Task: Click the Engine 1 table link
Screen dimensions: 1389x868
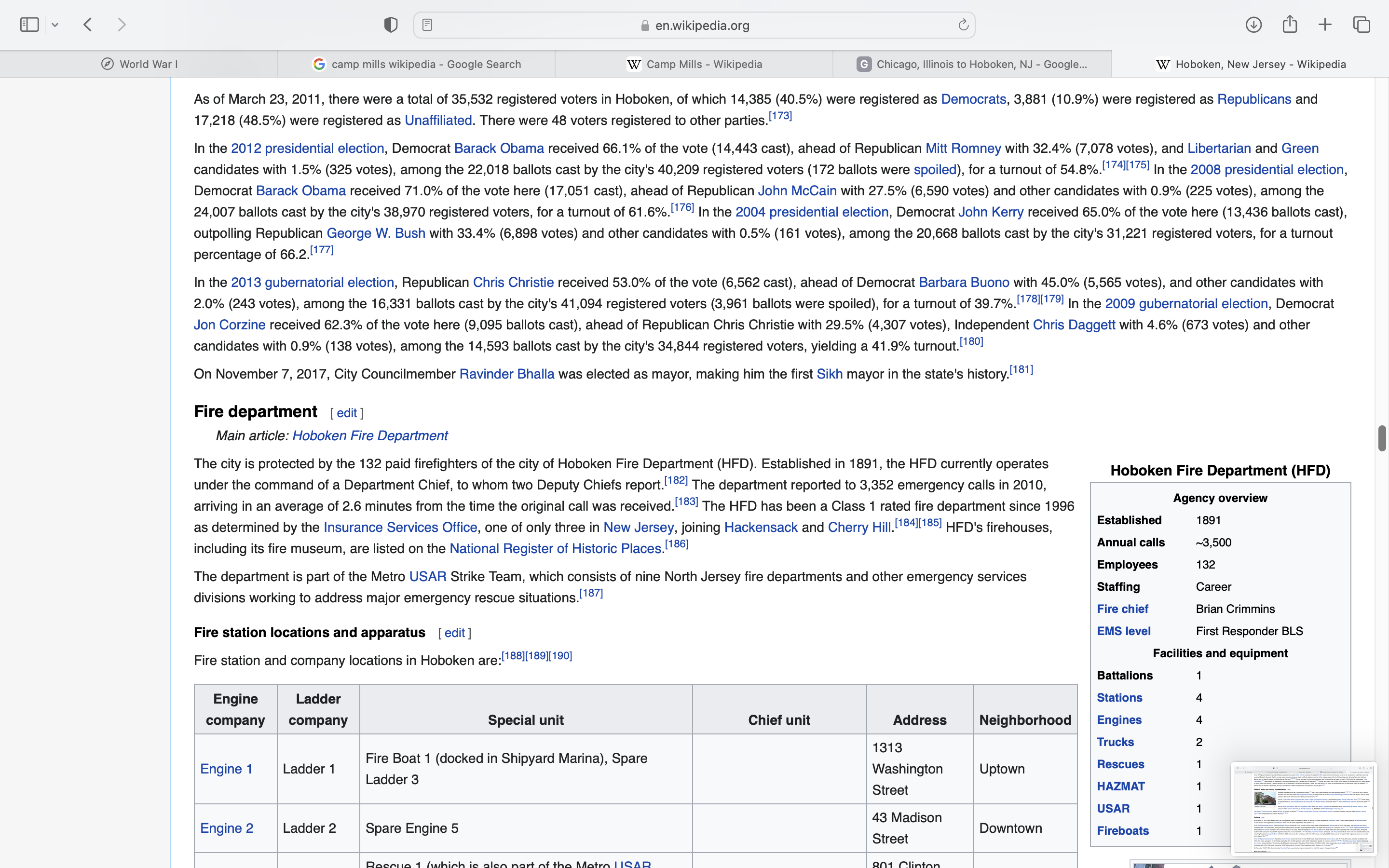Action: pyautogui.click(x=226, y=769)
